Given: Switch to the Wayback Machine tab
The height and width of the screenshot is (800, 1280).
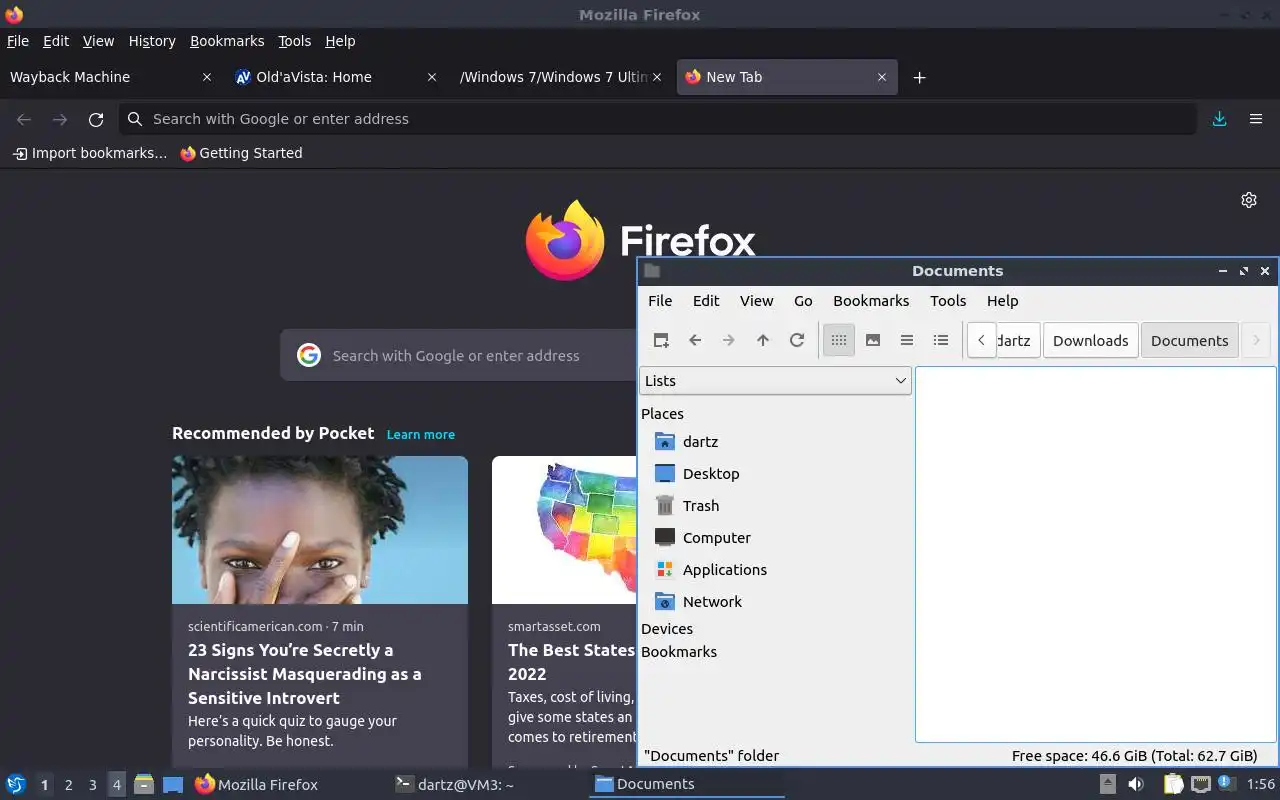Looking at the screenshot, I should click(x=100, y=77).
